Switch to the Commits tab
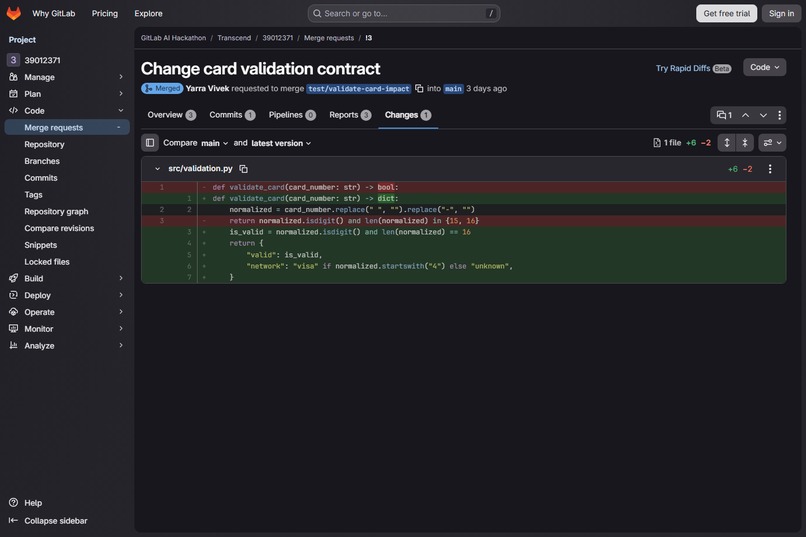 click(x=232, y=115)
